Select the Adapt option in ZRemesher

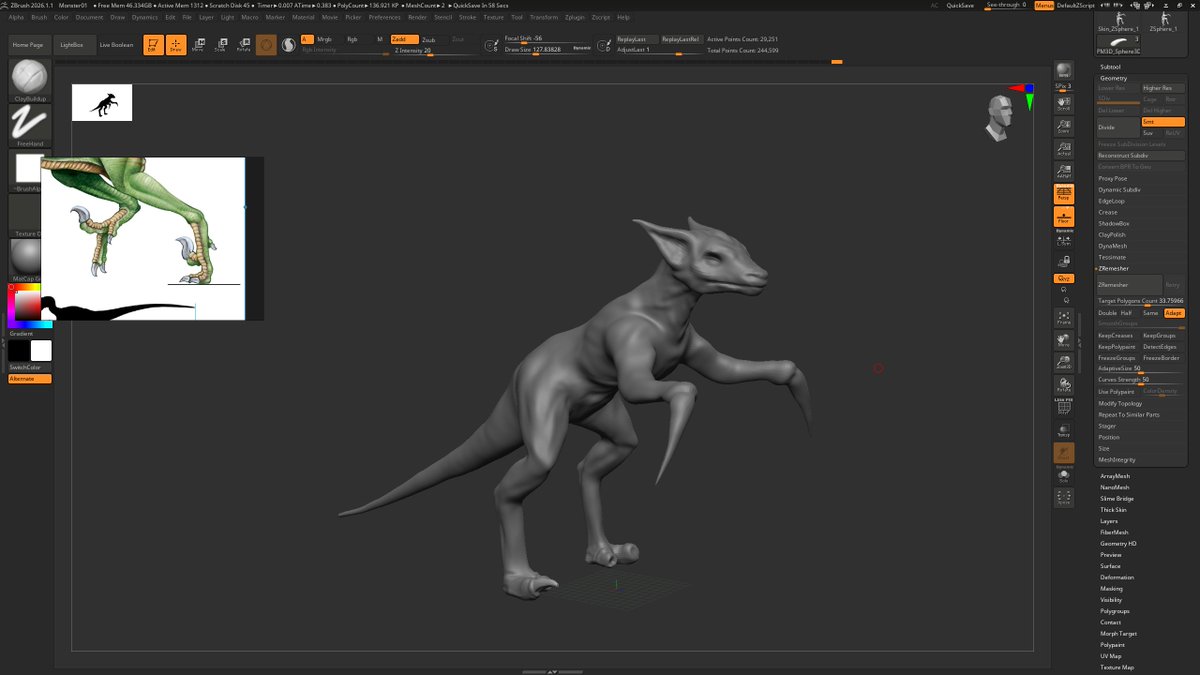(x=1174, y=313)
